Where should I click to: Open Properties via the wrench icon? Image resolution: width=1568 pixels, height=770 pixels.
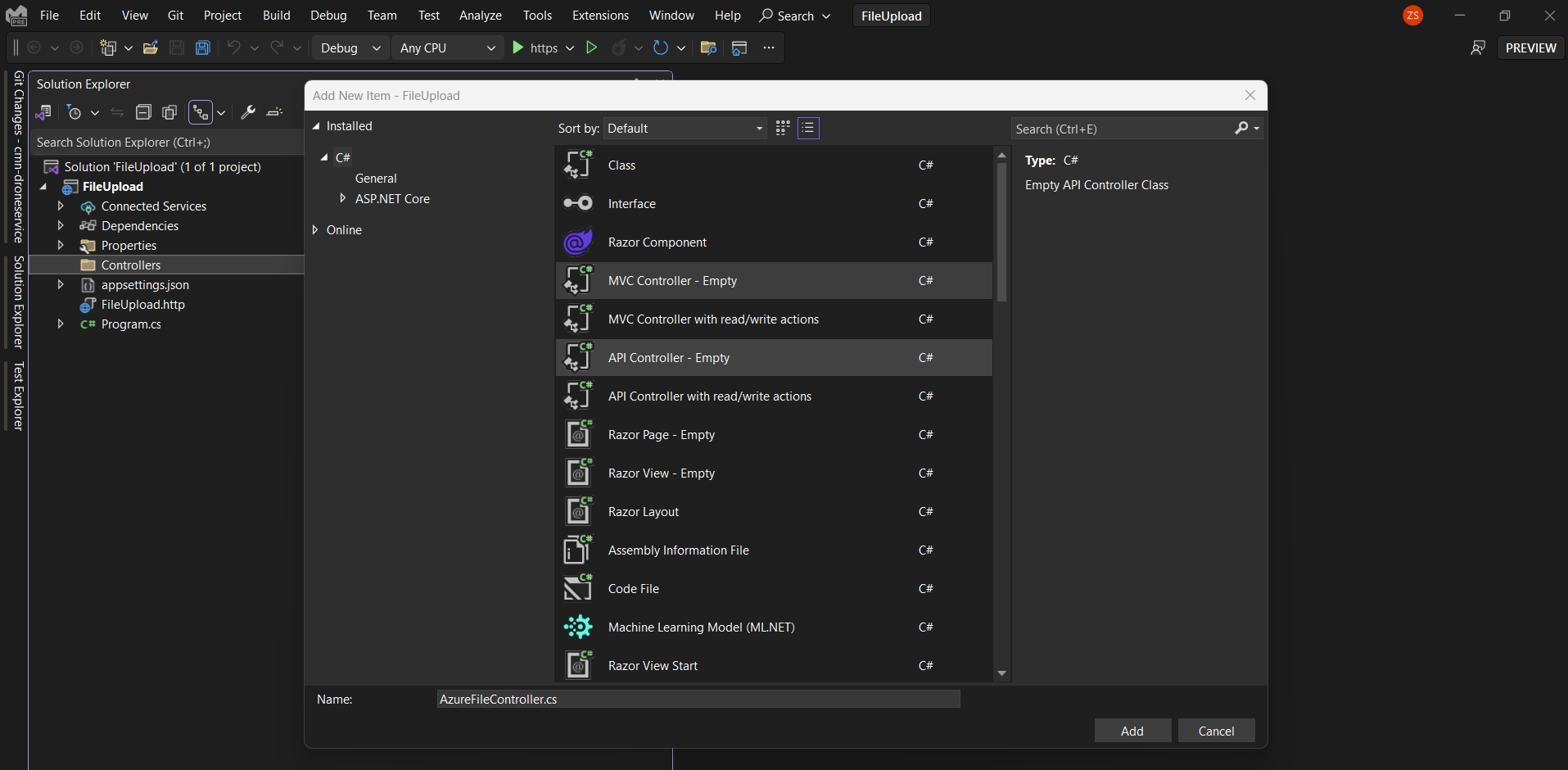click(x=248, y=112)
